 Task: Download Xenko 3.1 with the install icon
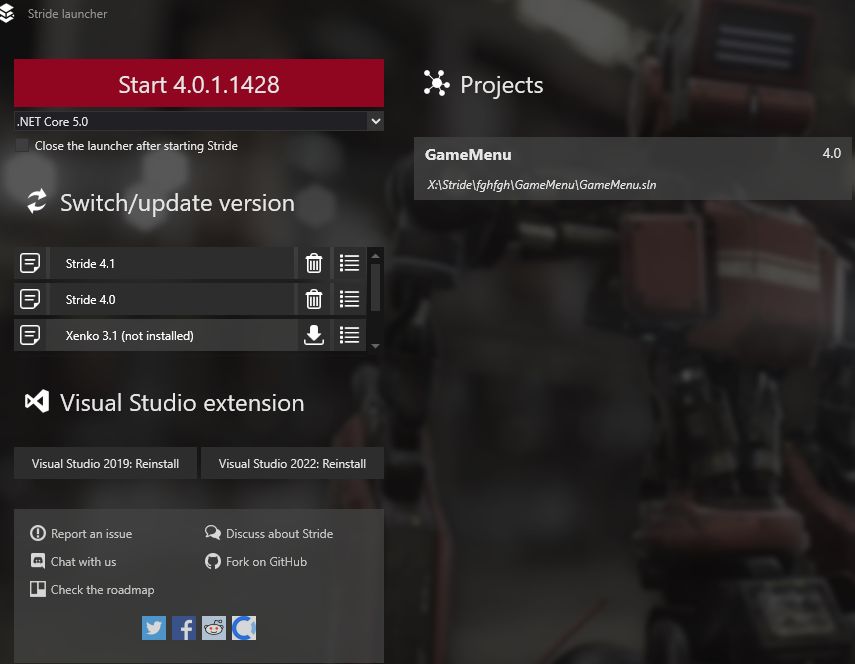(x=314, y=335)
